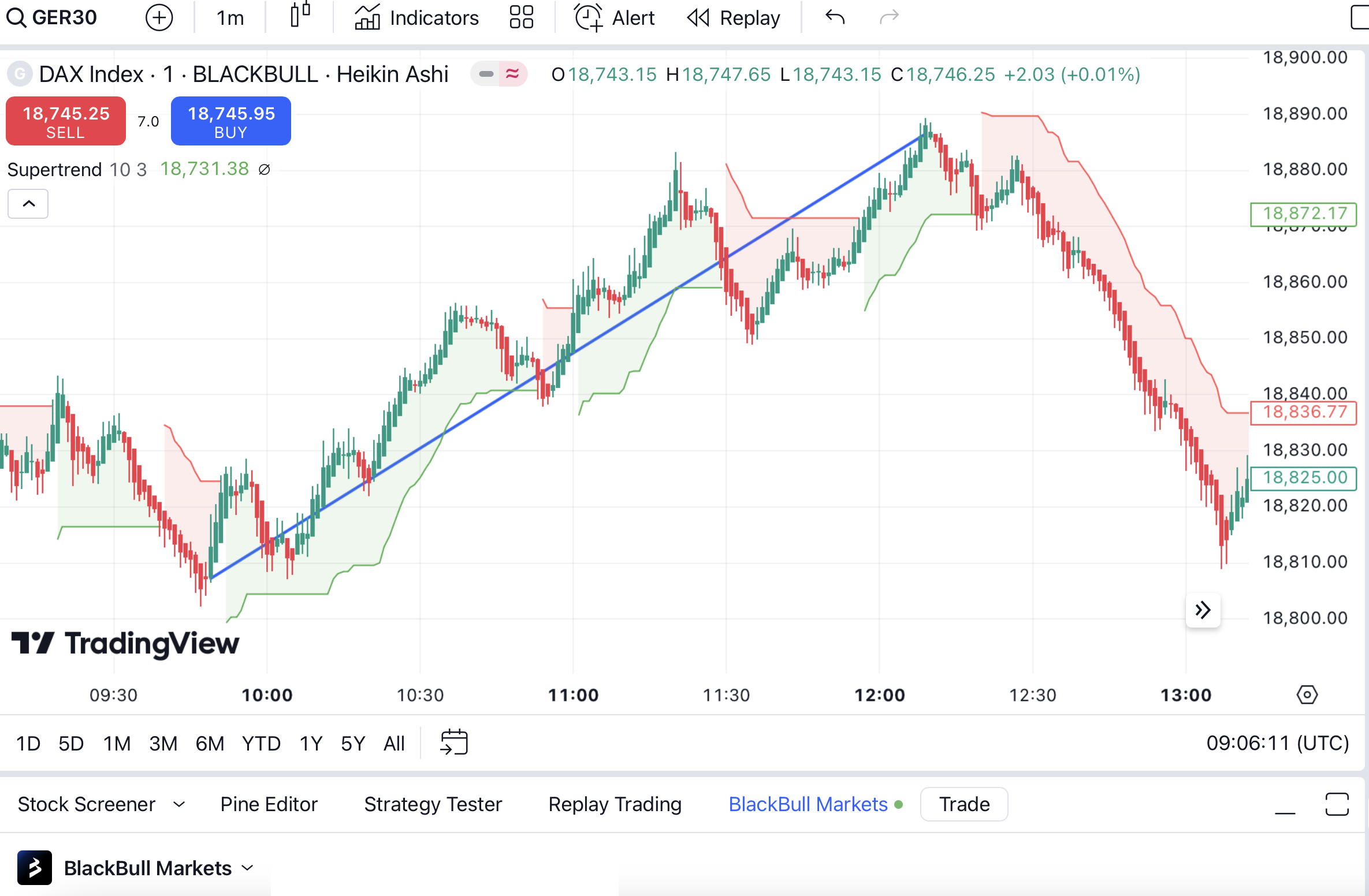The width and height of the screenshot is (1369, 896).
Task: Switch to the BlackBull Markets tab
Action: click(x=808, y=804)
